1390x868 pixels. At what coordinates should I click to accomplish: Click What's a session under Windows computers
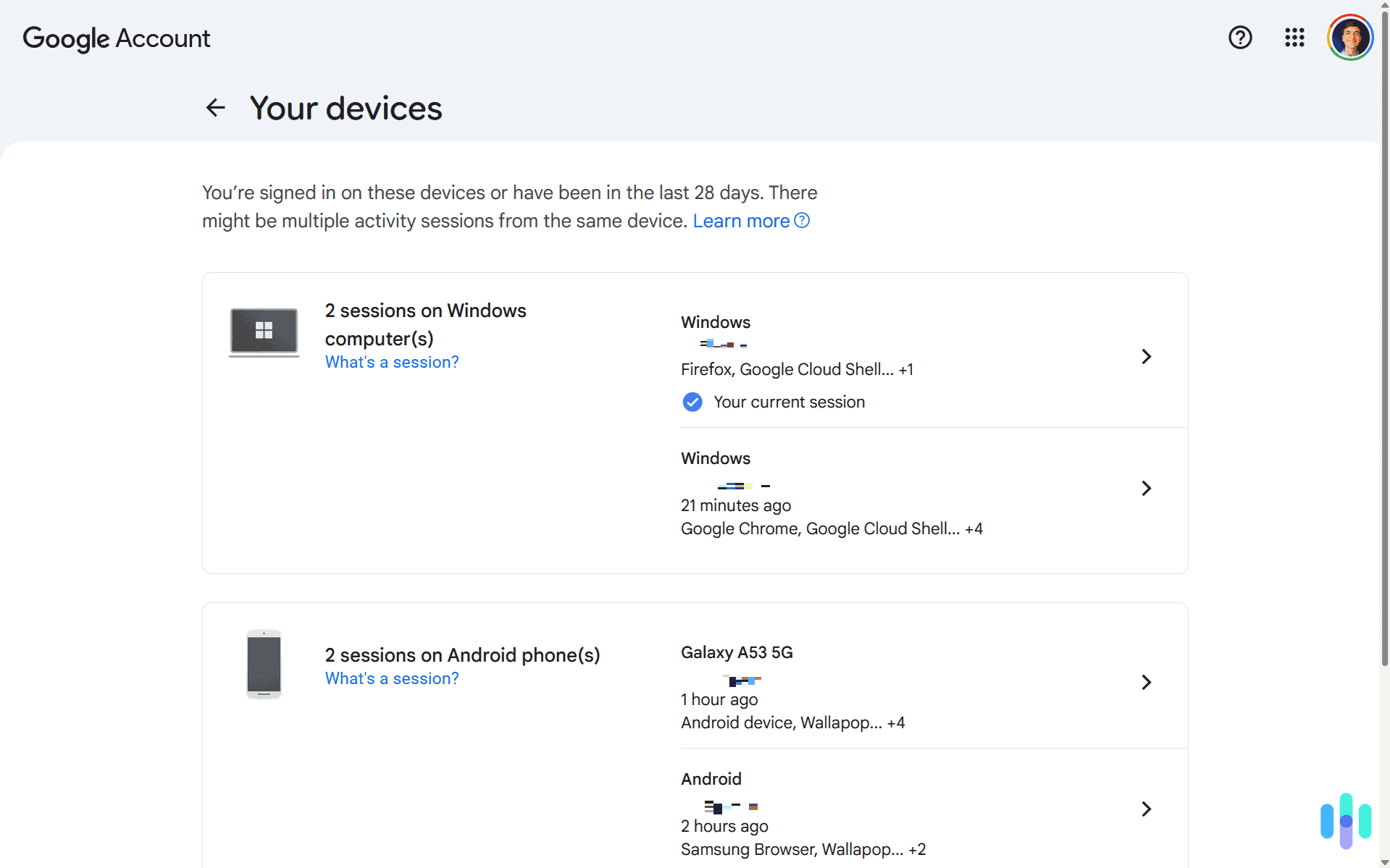[391, 362]
